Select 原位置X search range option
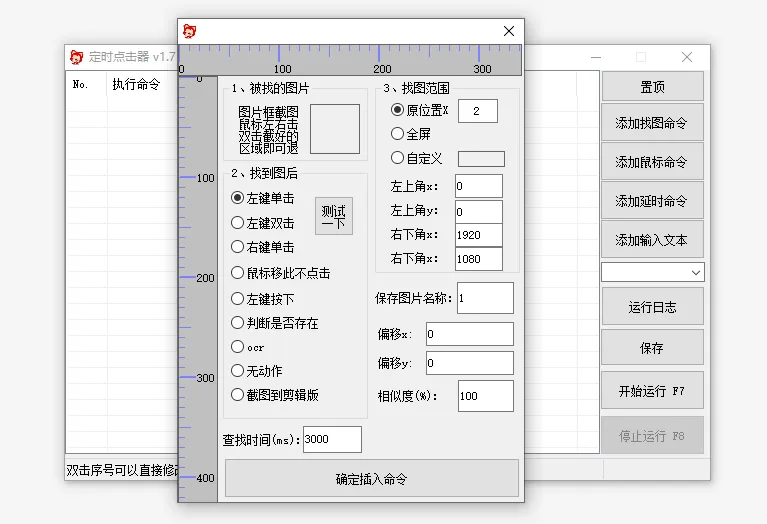This screenshot has height=524, width=767. tap(420, 110)
